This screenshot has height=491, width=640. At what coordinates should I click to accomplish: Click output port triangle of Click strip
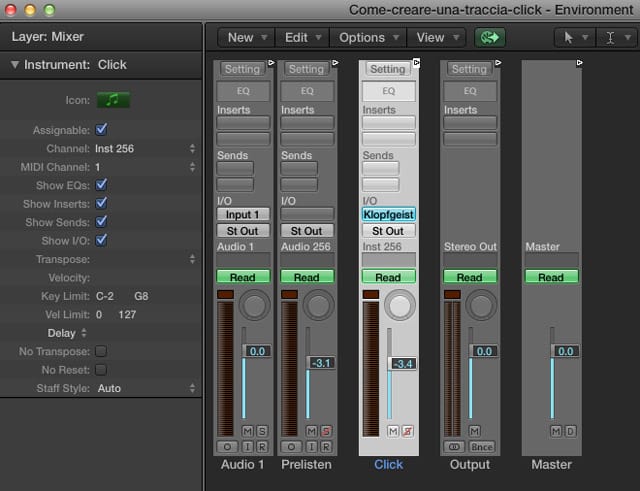point(416,63)
